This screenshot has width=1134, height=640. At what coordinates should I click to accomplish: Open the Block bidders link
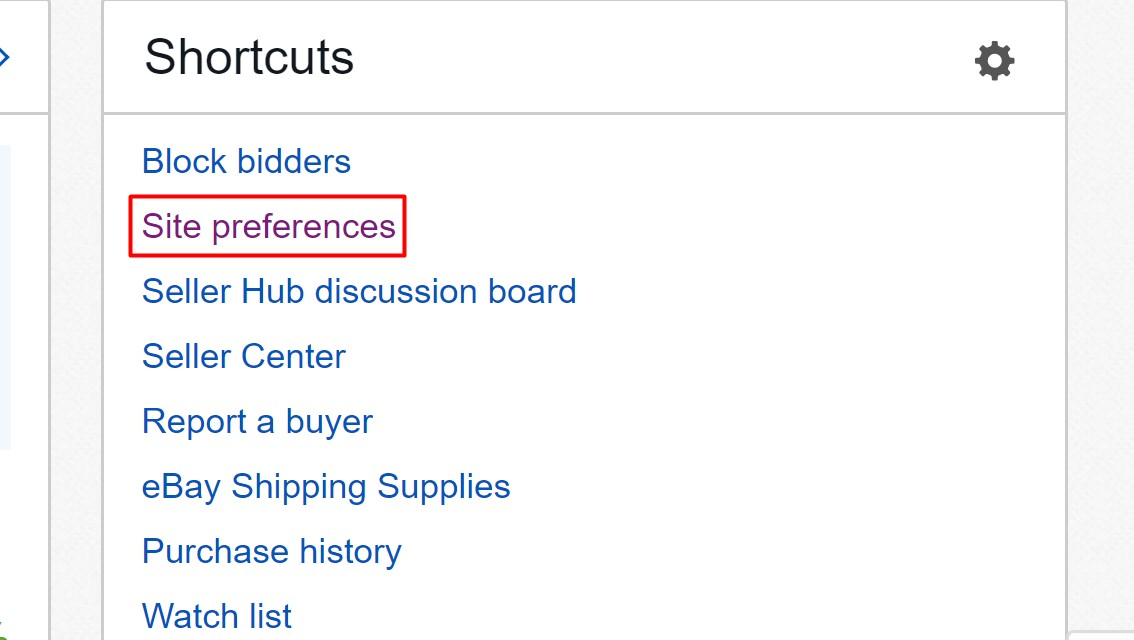click(x=246, y=161)
